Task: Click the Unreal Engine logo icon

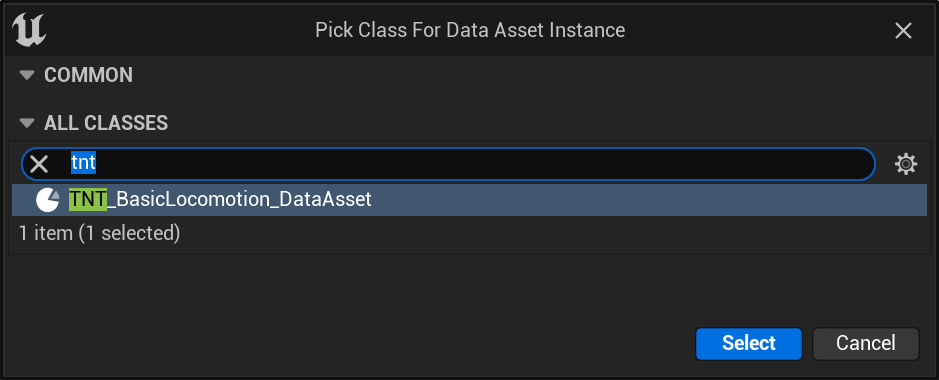Action: [29, 30]
